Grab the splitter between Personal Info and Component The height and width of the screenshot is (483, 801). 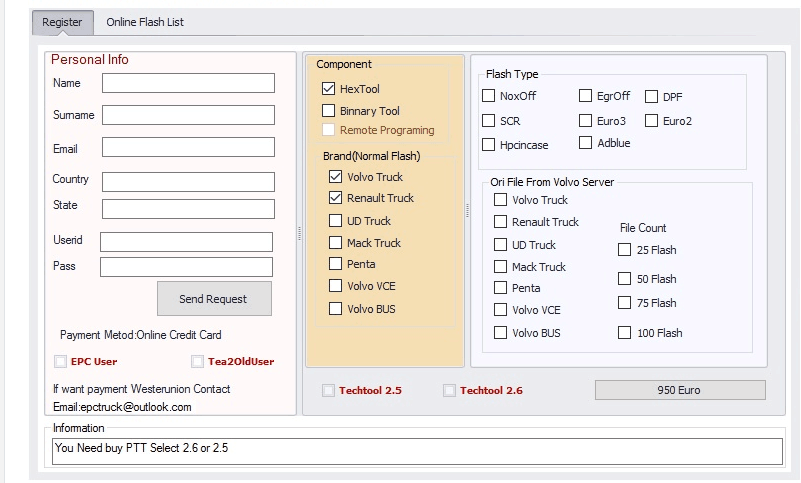(300, 233)
